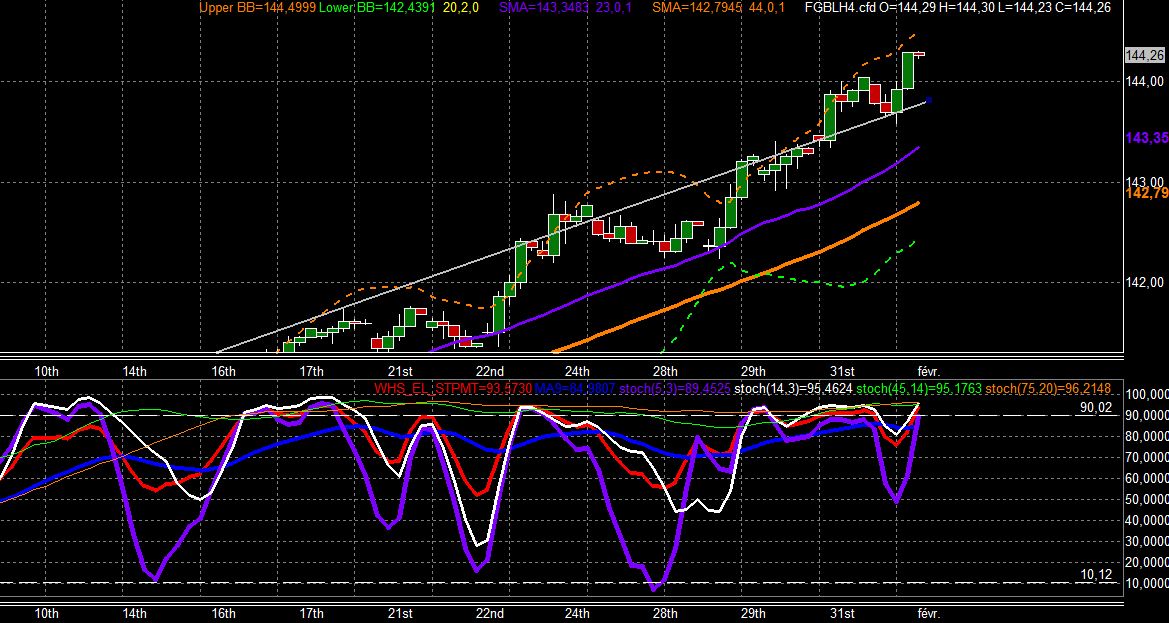Click the orange 142,79 SMA axis value
1169x623 pixels.
(x=1147, y=193)
